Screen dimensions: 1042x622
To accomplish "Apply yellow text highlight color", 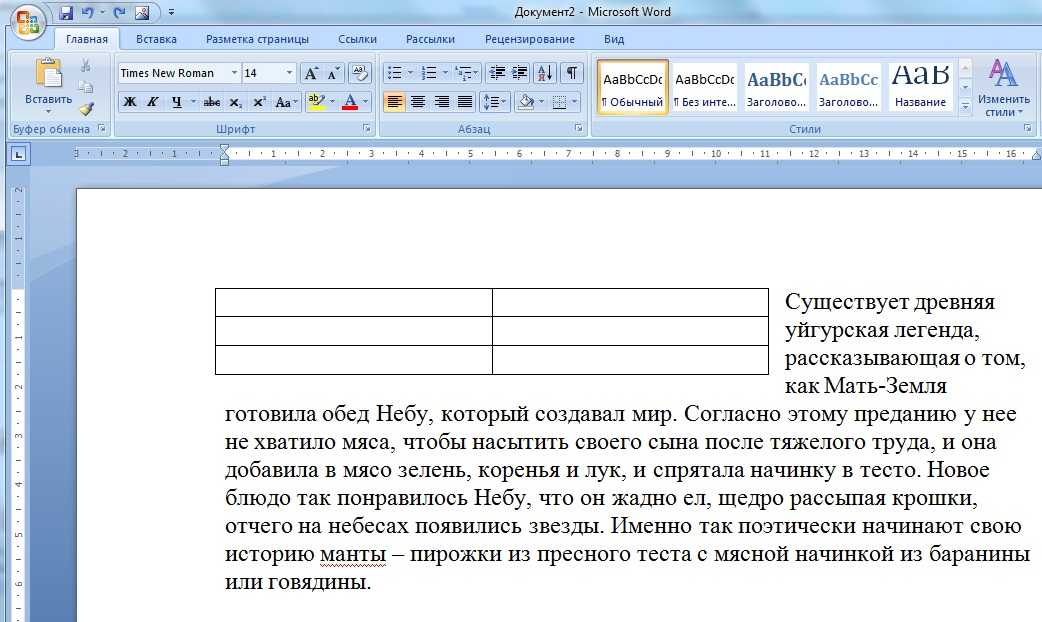I will coord(316,102).
